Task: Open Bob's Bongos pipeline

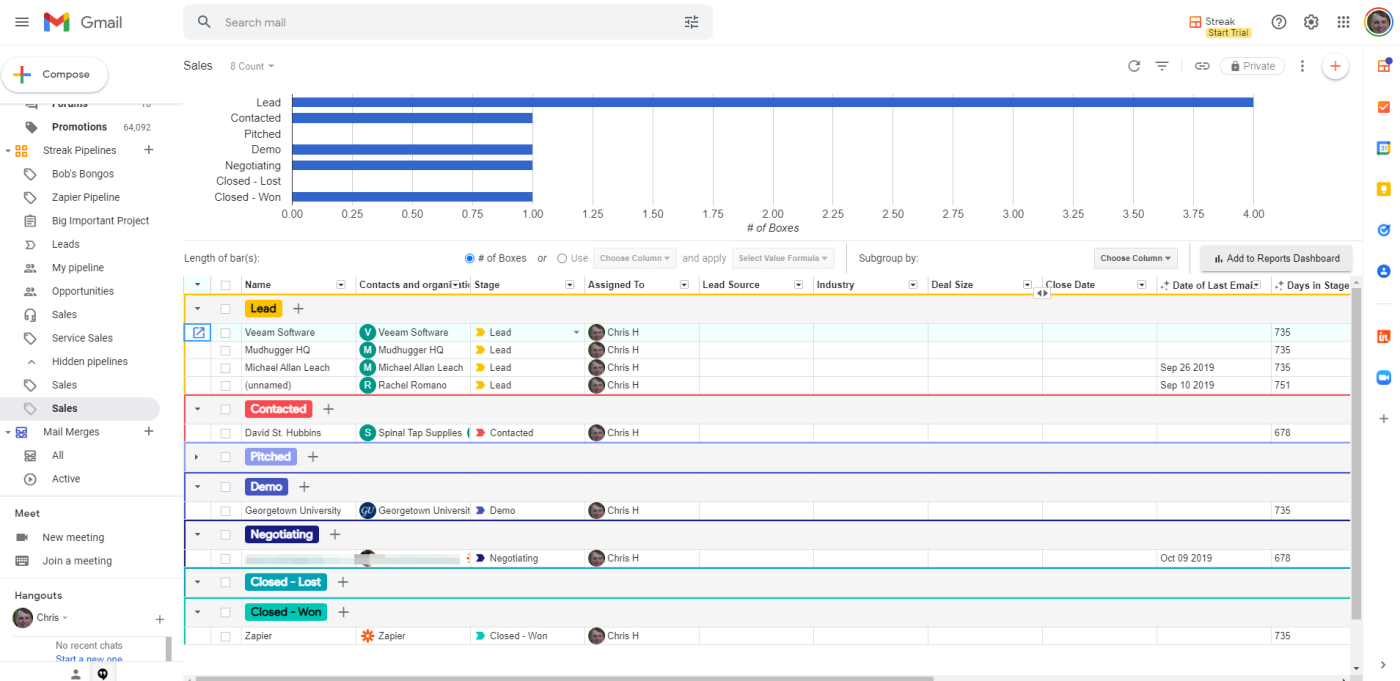Action: pyautogui.click(x=83, y=174)
